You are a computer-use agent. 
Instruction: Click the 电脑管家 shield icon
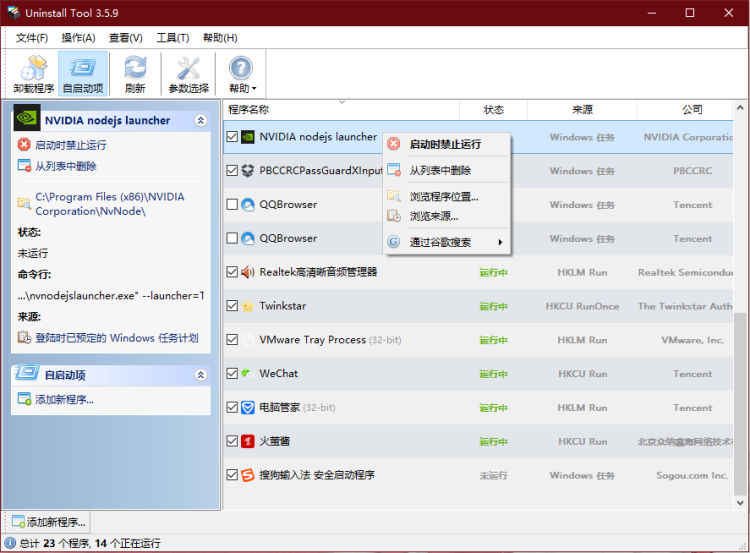[x=247, y=408]
